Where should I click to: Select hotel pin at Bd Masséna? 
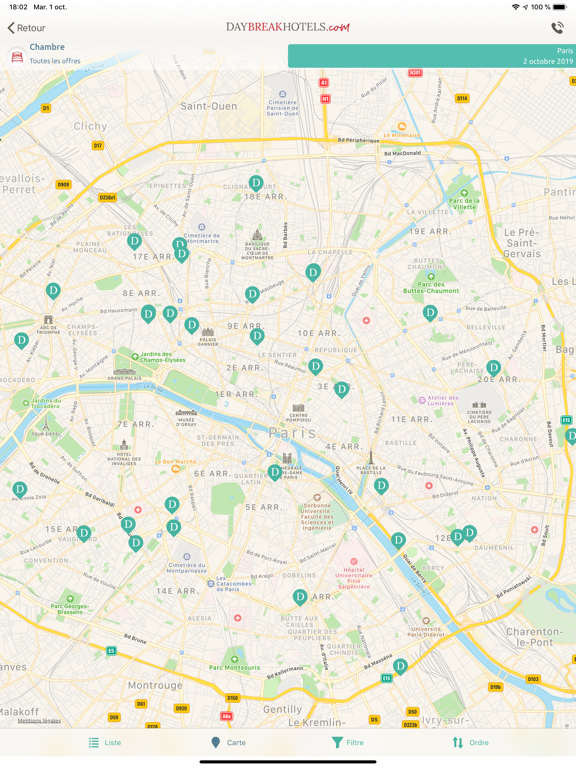[x=400, y=667]
